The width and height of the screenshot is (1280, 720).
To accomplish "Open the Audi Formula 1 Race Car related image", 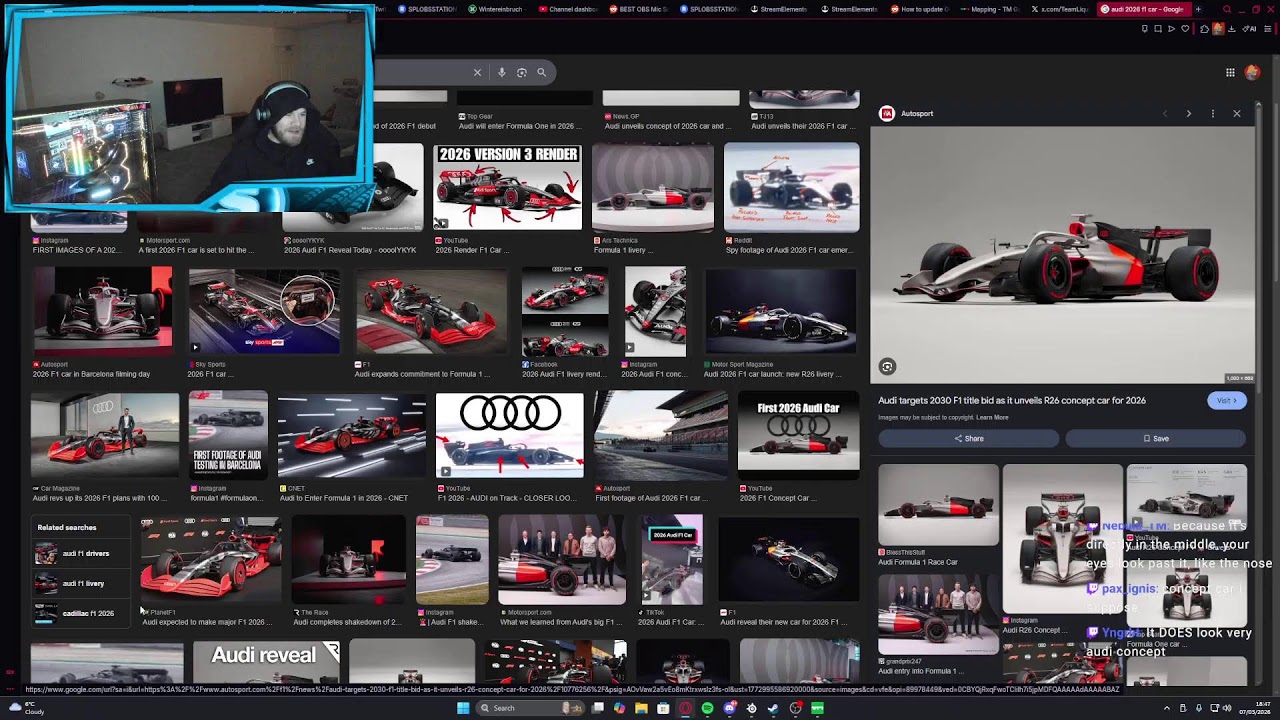I will tap(938, 505).
